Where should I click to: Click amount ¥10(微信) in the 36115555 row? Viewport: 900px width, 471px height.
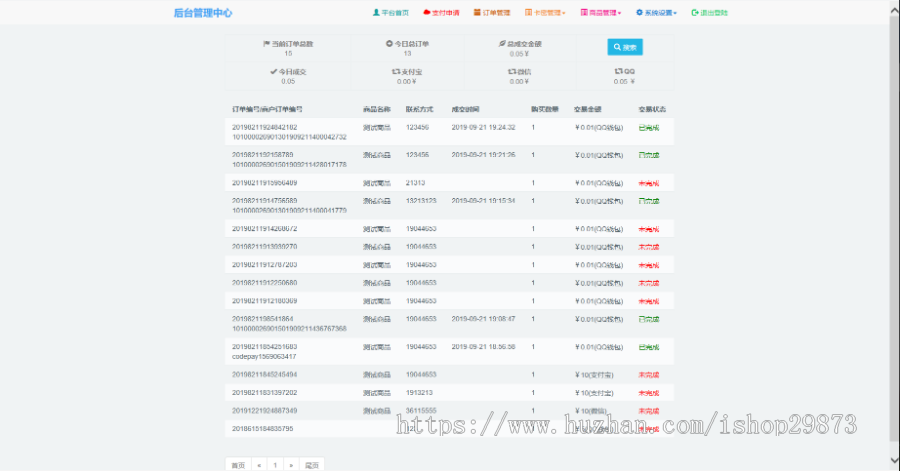point(591,411)
